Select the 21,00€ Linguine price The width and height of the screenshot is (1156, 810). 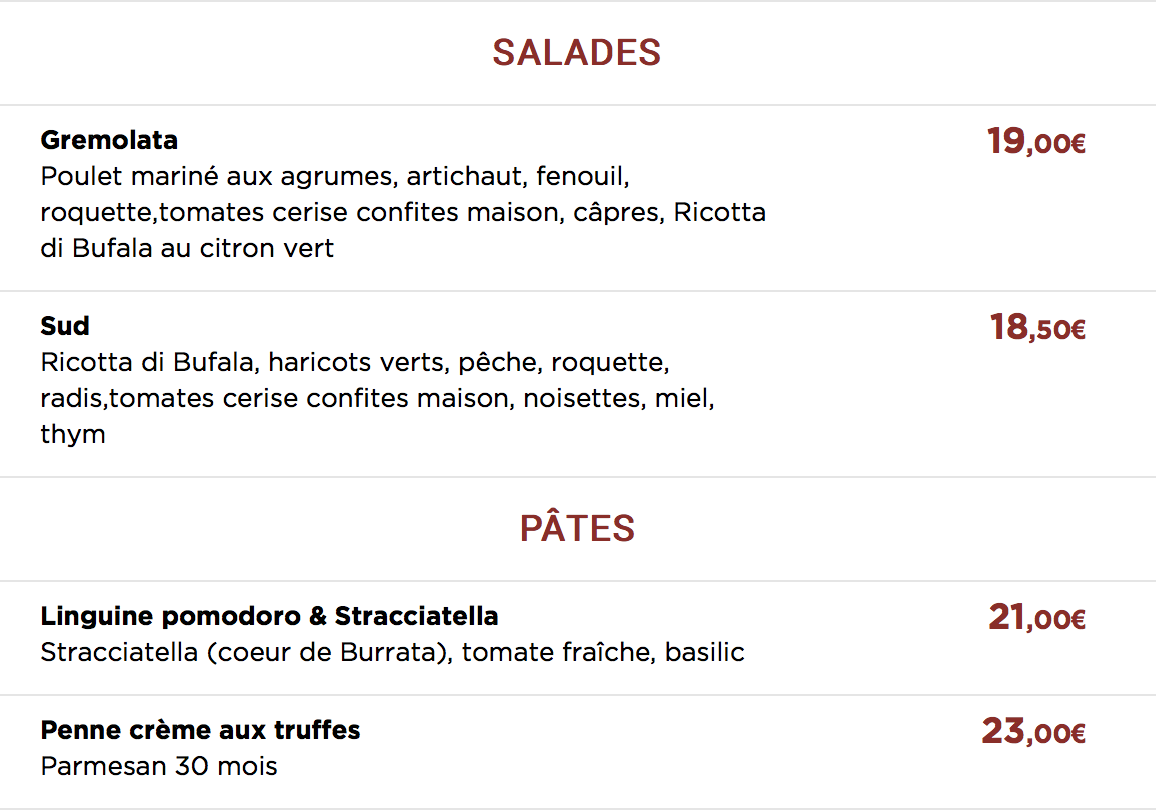click(1037, 618)
